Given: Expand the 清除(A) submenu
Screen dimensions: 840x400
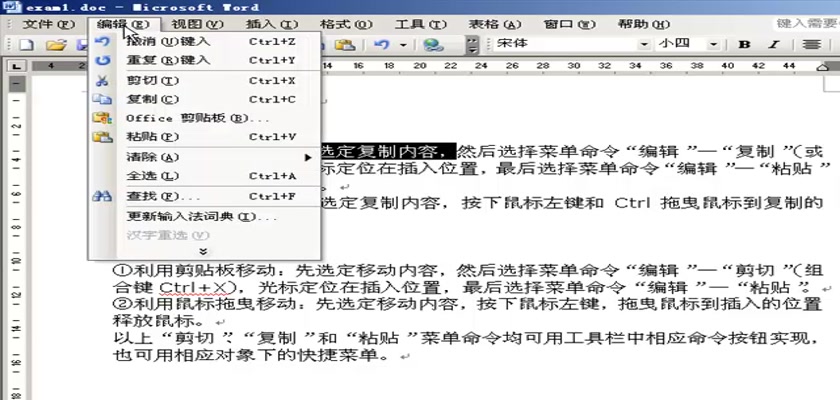Looking at the screenshot, I should coord(205,157).
